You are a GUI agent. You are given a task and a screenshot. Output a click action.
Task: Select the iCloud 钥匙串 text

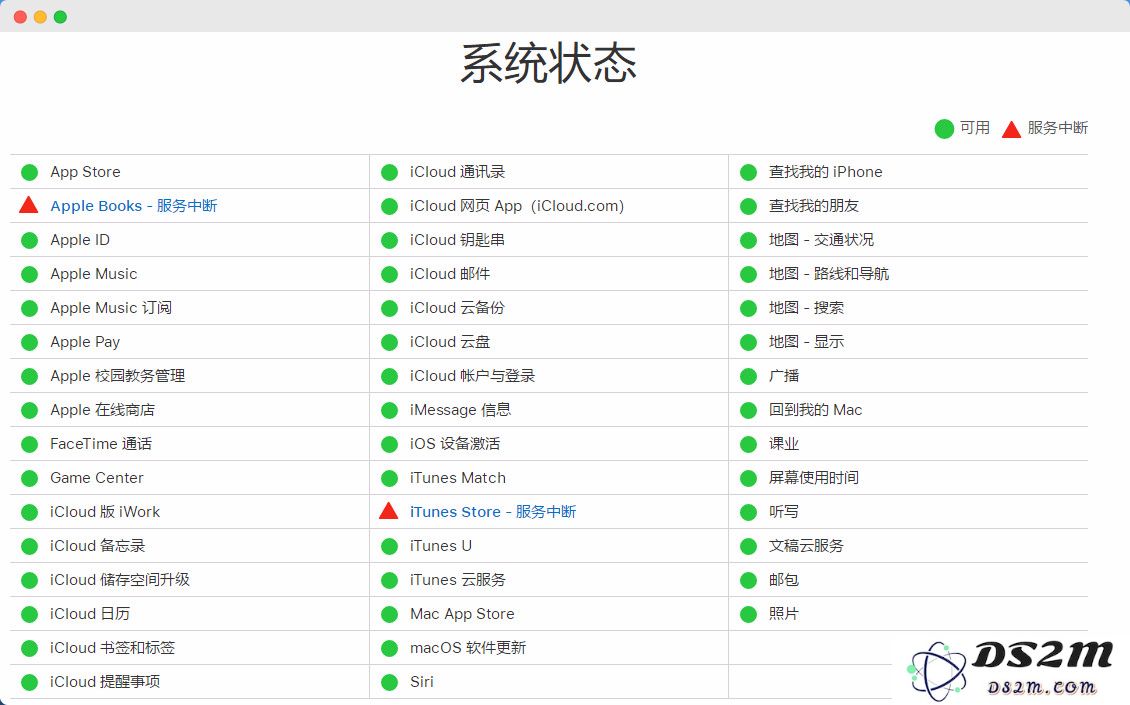457,239
